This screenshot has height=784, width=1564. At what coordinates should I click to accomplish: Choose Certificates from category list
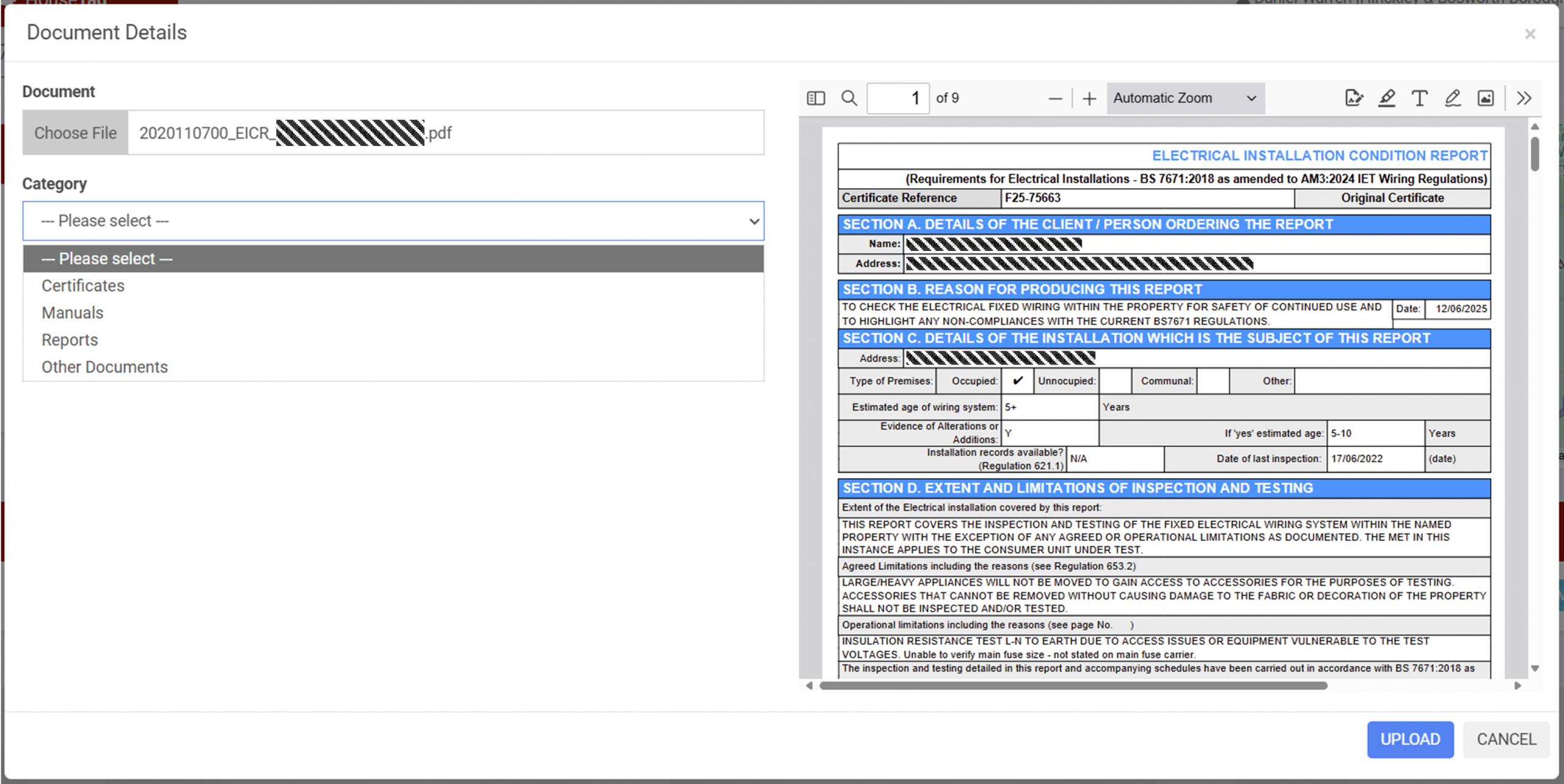(83, 286)
